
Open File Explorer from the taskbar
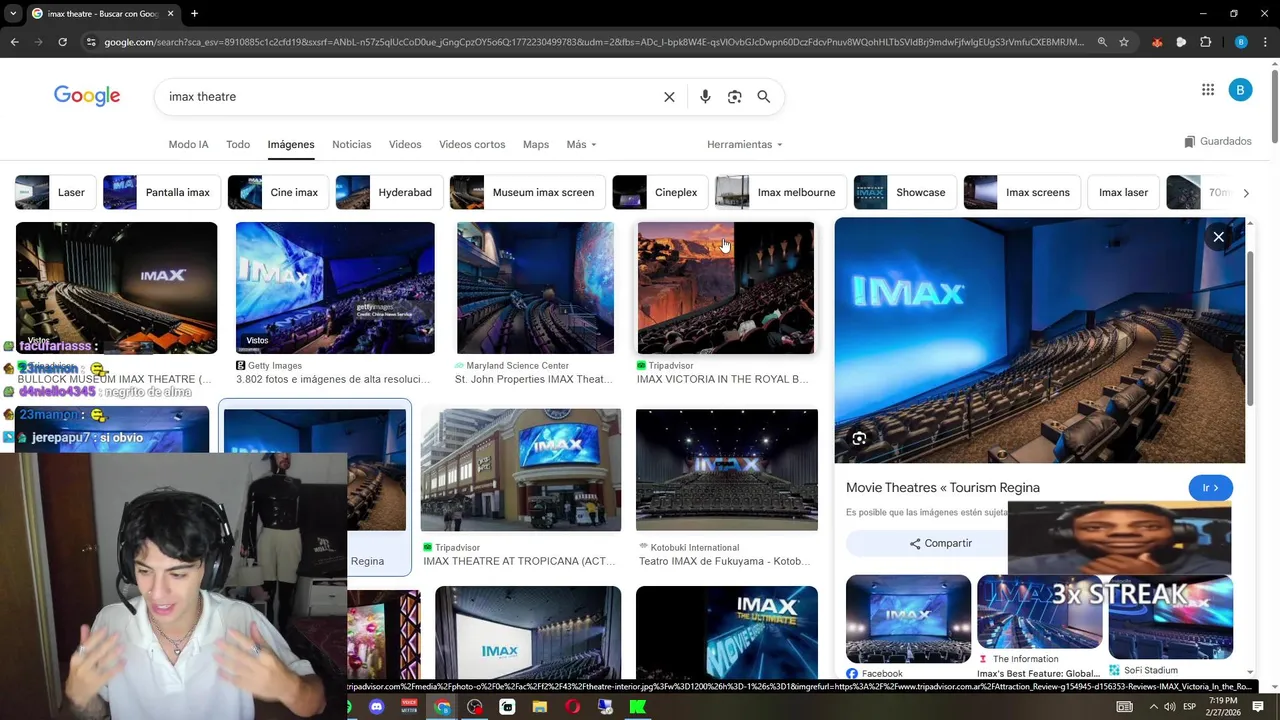pos(540,707)
